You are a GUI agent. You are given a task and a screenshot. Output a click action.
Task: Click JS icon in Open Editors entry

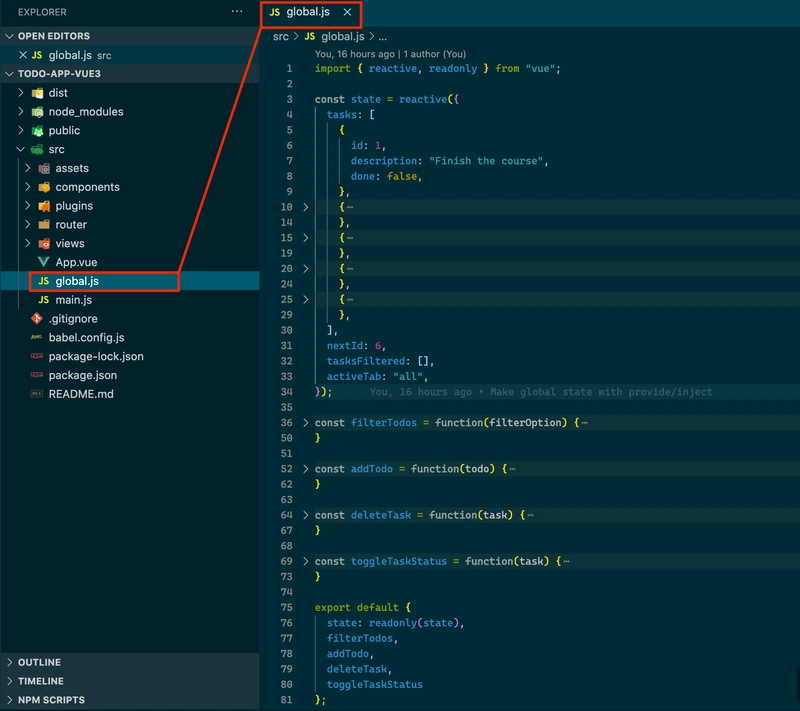tap(37, 55)
